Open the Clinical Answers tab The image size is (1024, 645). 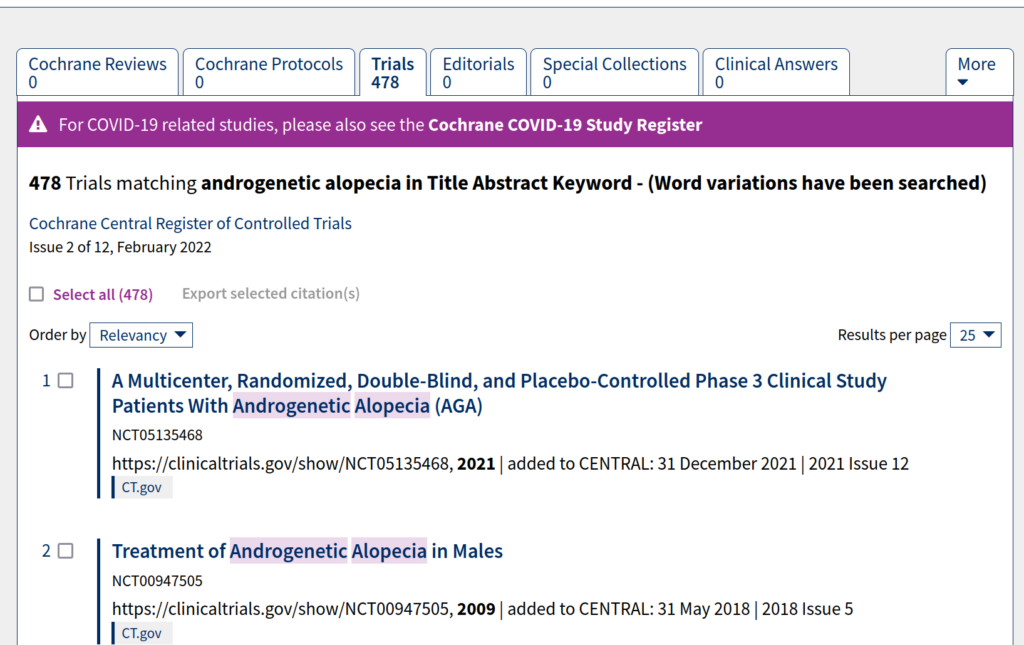click(776, 72)
